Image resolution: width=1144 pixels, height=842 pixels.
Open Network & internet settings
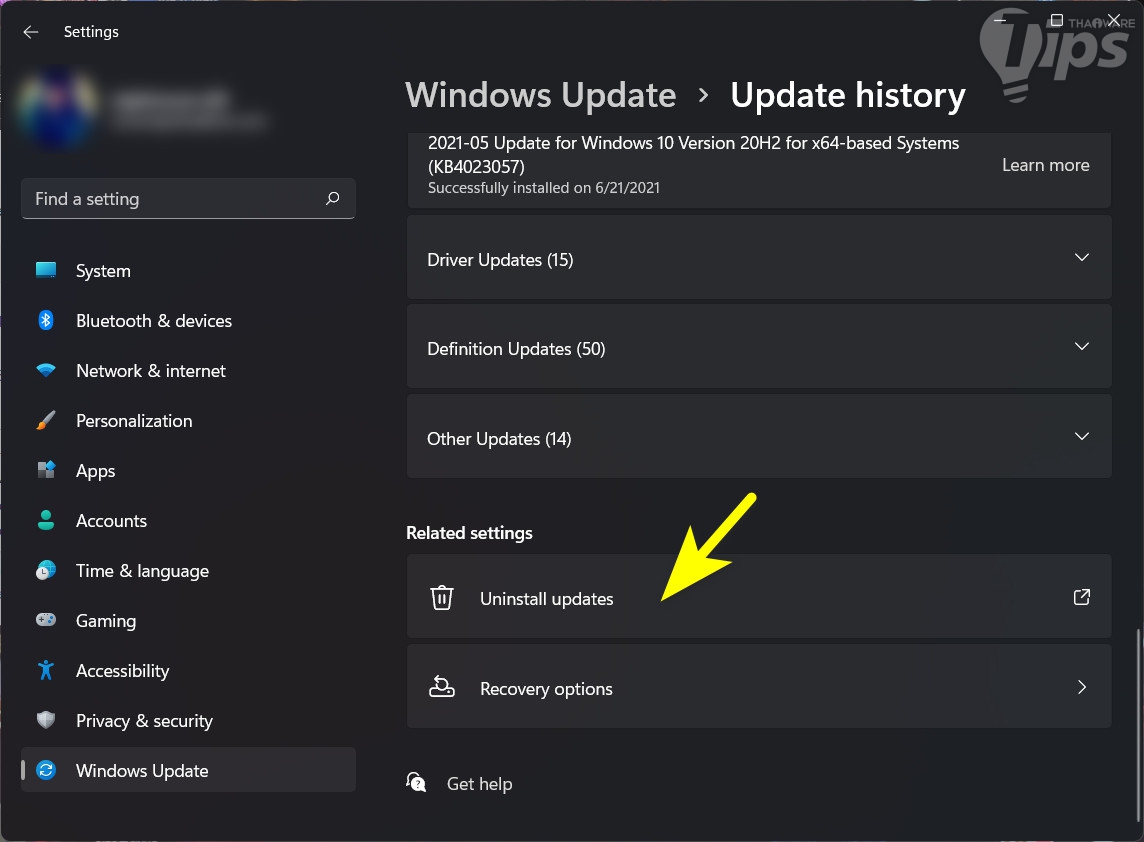pyautogui.click(x=150, y=371)
